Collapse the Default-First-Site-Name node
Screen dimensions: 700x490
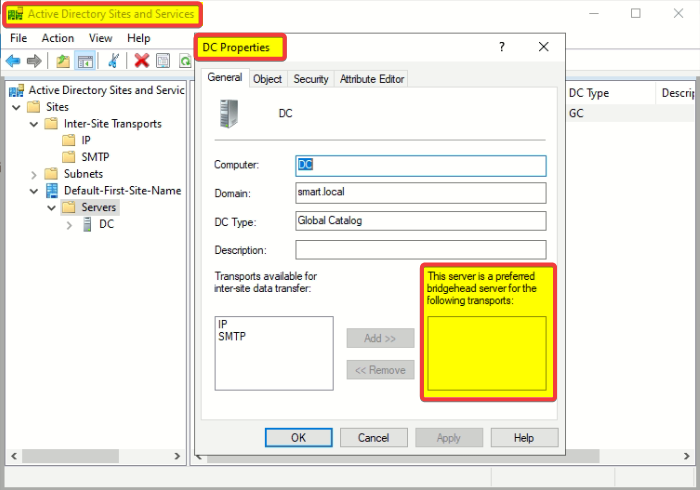[34, 191]
